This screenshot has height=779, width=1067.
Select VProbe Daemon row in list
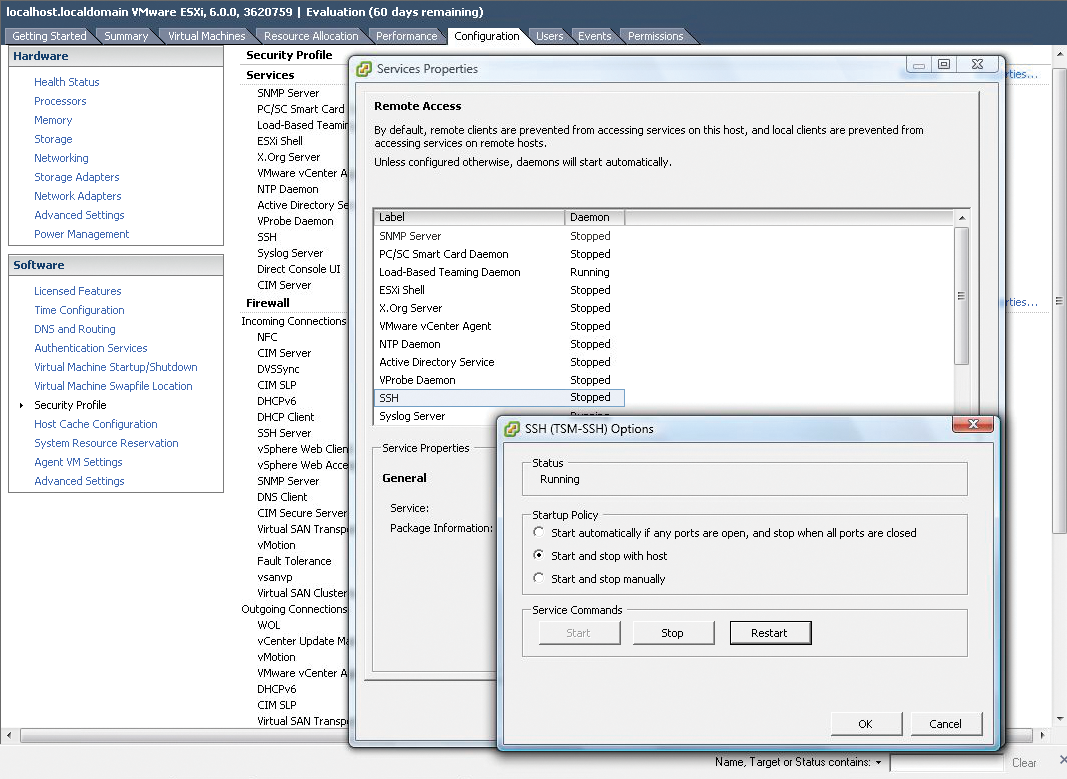click(499, 380)
